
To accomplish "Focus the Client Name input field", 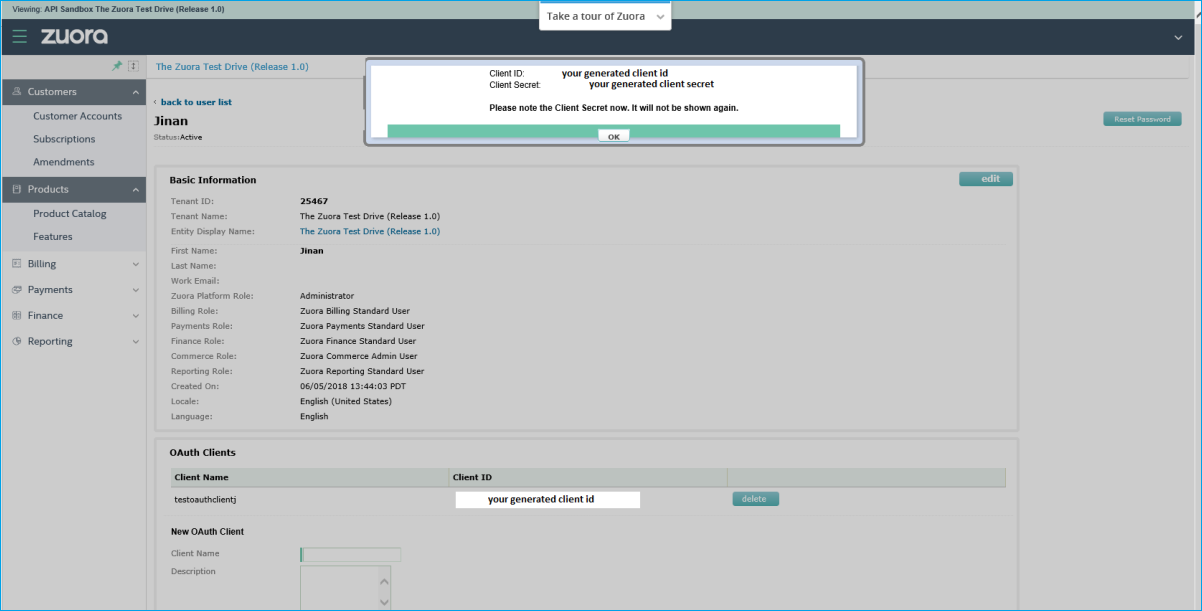I will (x=351, y=554).
